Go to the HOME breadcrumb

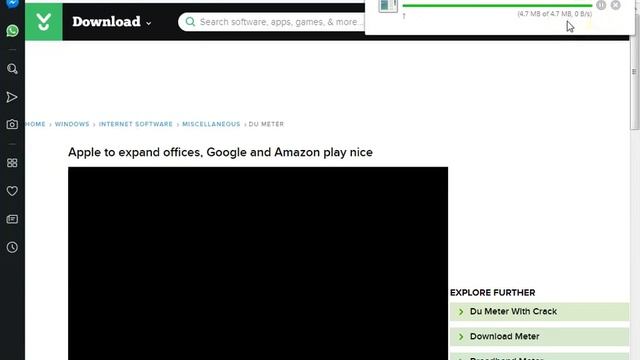tap(36, 124)
